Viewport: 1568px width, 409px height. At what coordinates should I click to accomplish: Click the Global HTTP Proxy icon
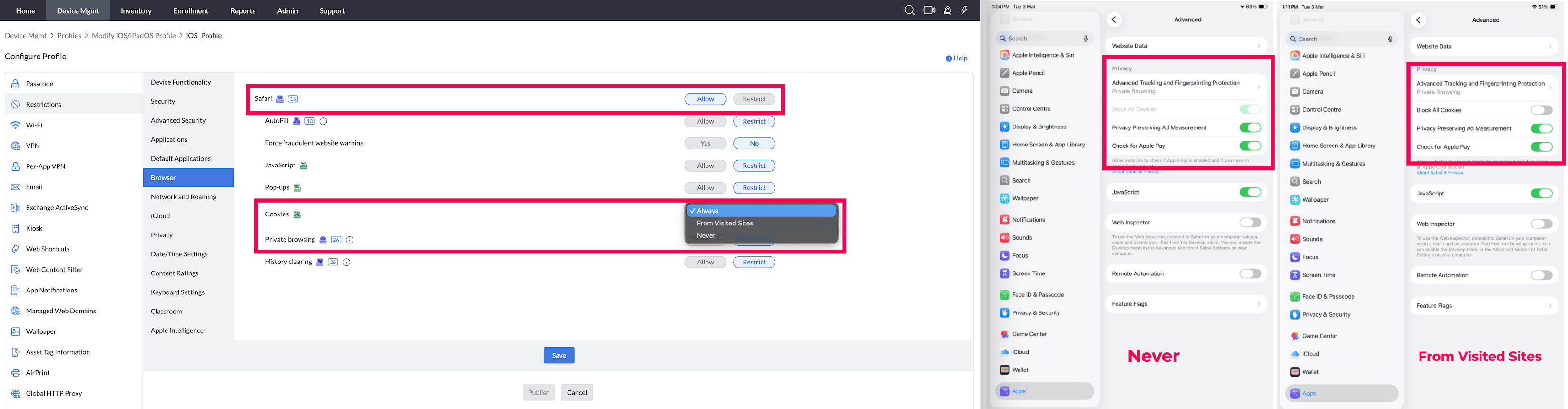(x=16, y=394)
